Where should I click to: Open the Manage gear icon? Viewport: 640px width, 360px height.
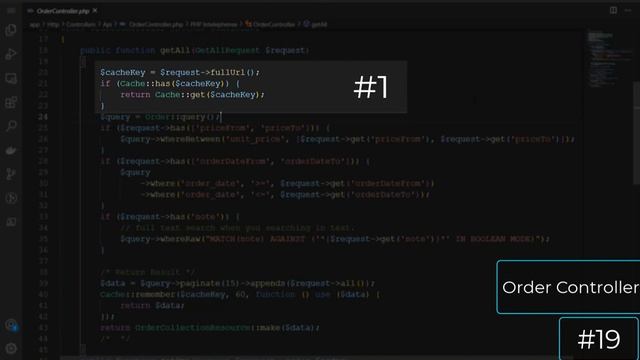coord(11,348)
